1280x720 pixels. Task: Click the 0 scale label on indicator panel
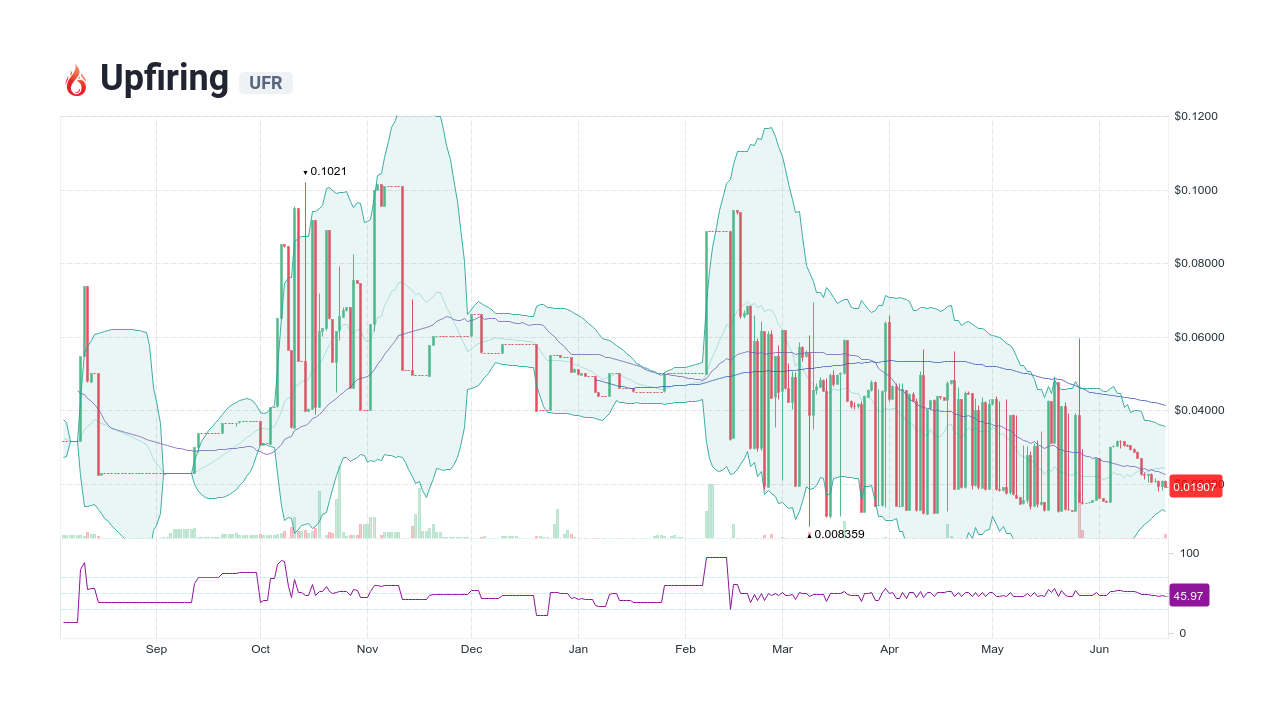click(x=1184, y=632)
